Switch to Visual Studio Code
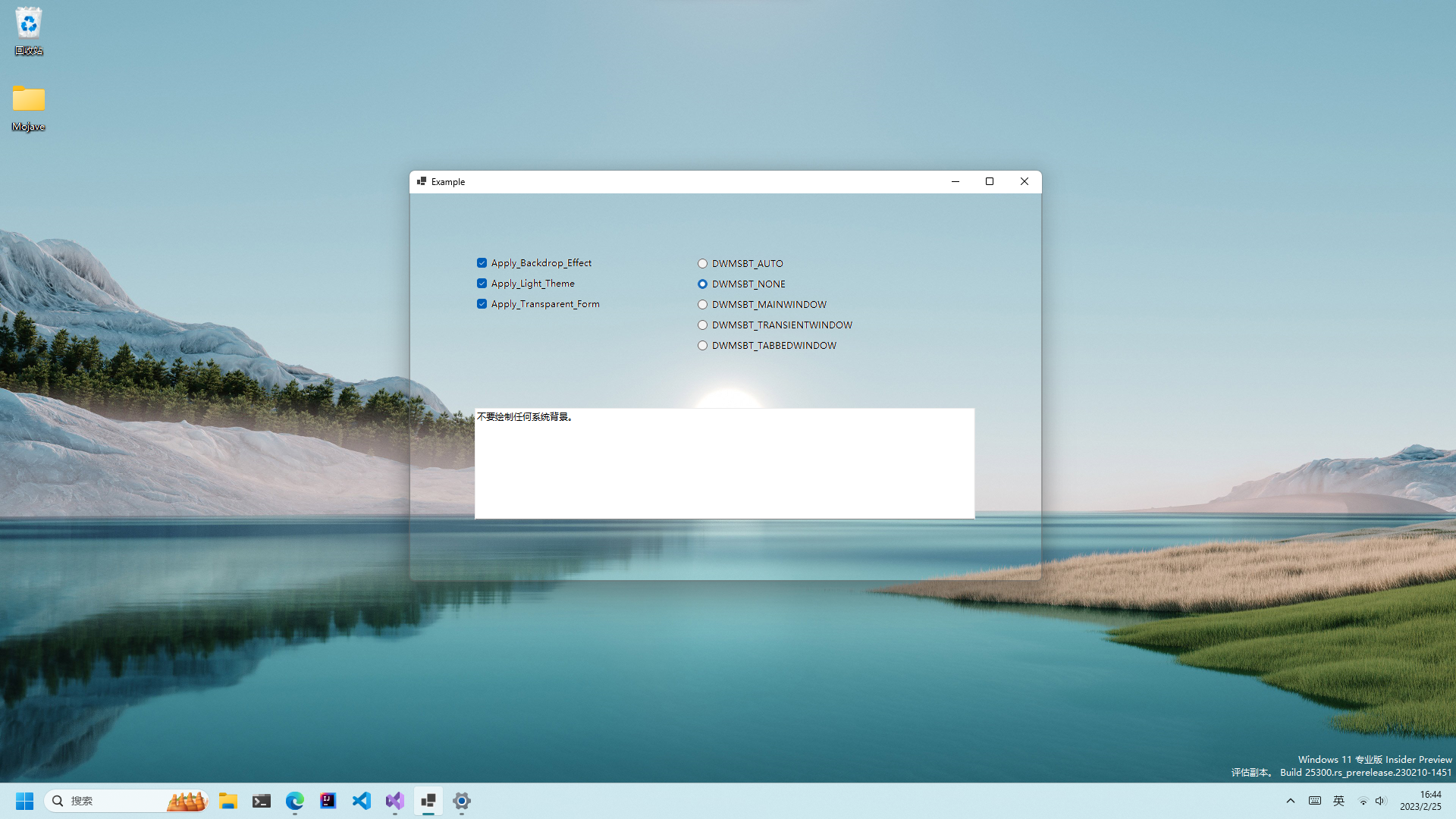 tap(362, 801)
